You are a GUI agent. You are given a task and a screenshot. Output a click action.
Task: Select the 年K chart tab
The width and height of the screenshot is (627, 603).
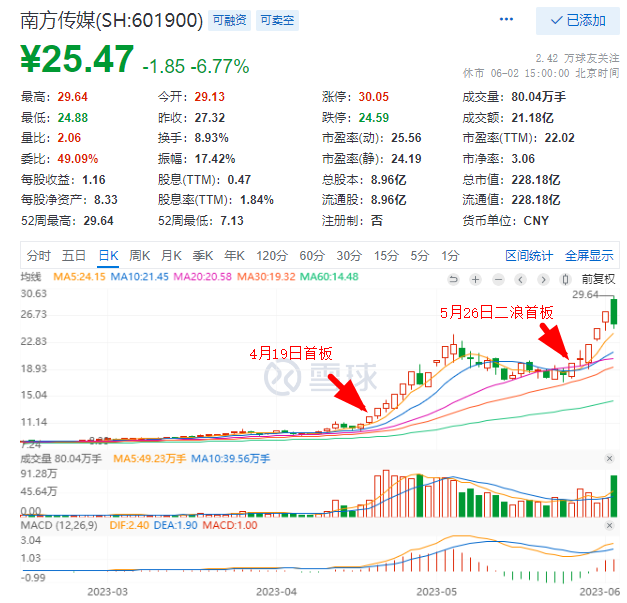point(234,256)
